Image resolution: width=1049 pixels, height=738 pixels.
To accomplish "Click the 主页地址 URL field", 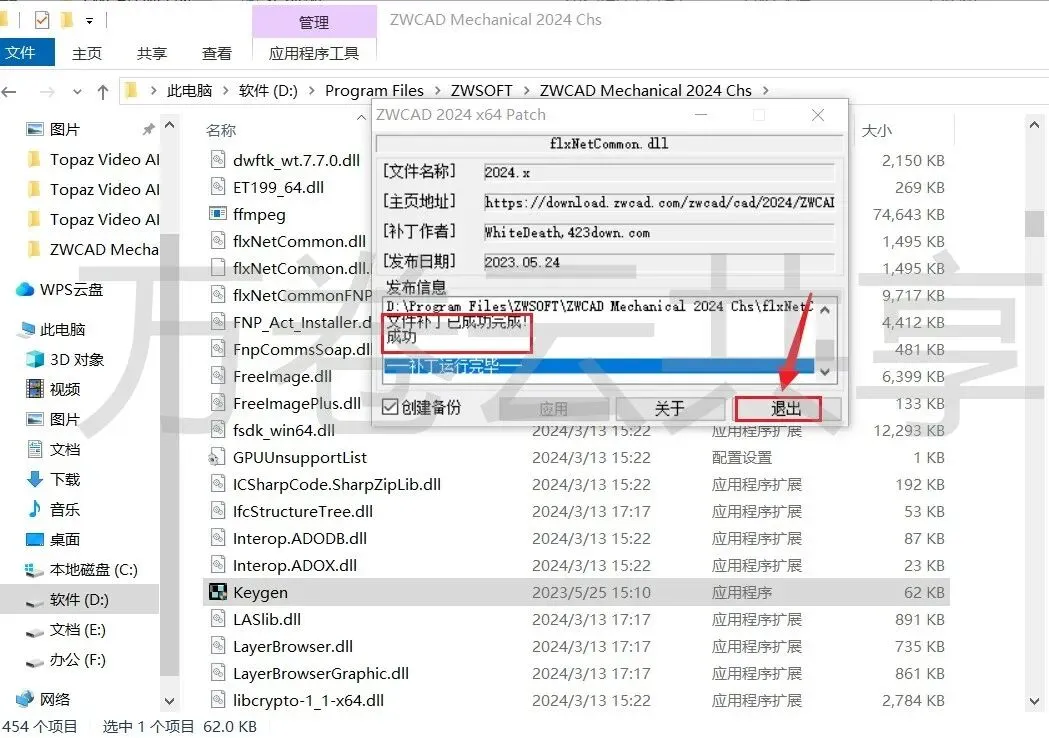I will coord(659,202).
